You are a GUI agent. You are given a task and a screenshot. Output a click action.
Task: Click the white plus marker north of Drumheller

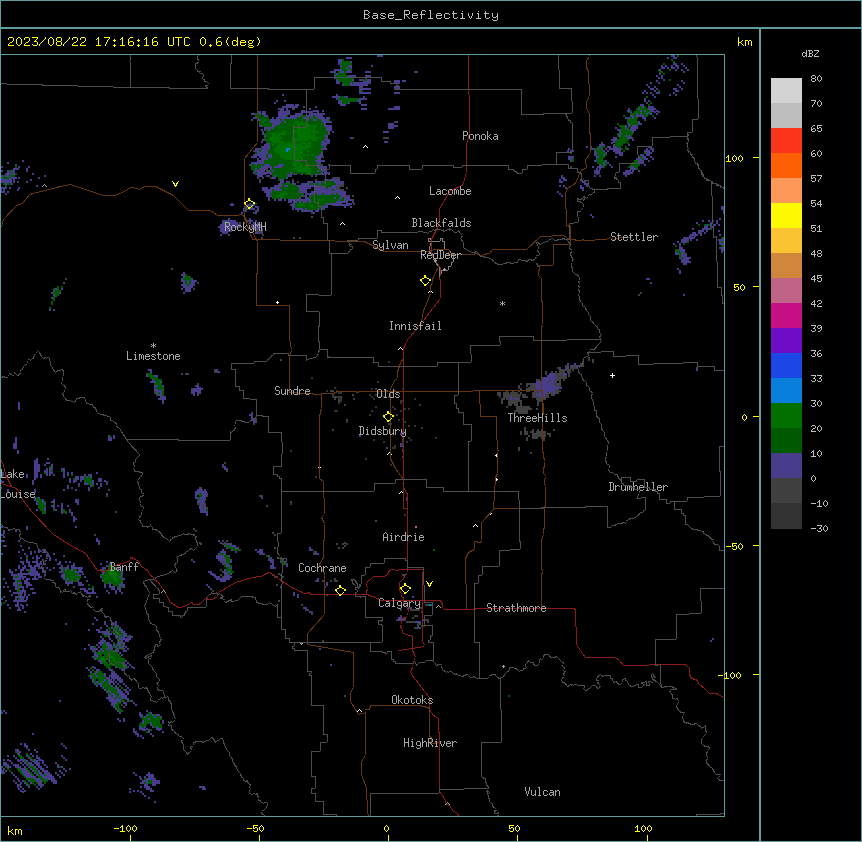pos(612,375)
